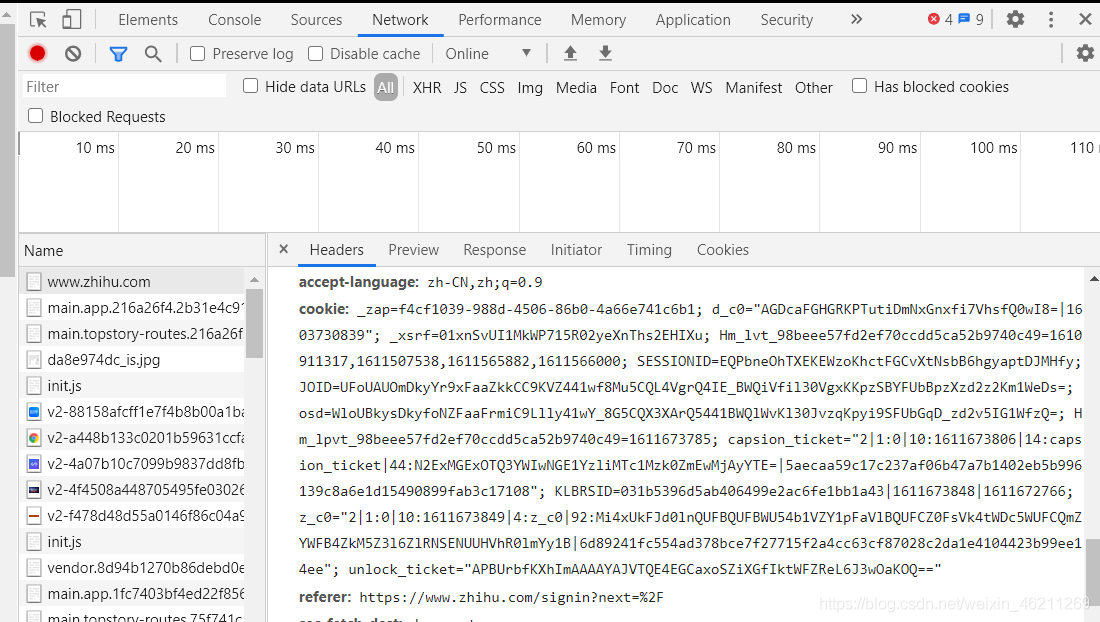Check the Hide data URLs box
Image resolution: width=1100 pixels, height=622 pixels.
point(250,86)
